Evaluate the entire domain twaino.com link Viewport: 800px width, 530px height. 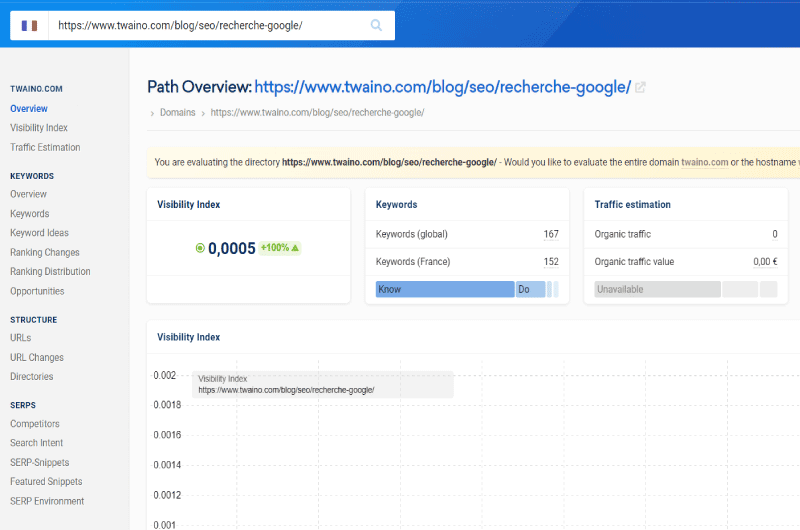(705, 162)
